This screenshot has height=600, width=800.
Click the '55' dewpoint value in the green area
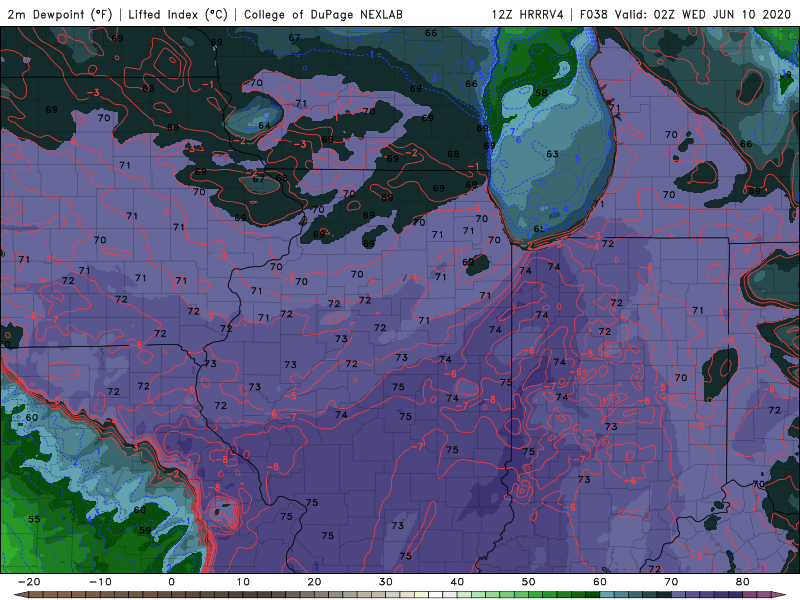[x=34, y=519]
